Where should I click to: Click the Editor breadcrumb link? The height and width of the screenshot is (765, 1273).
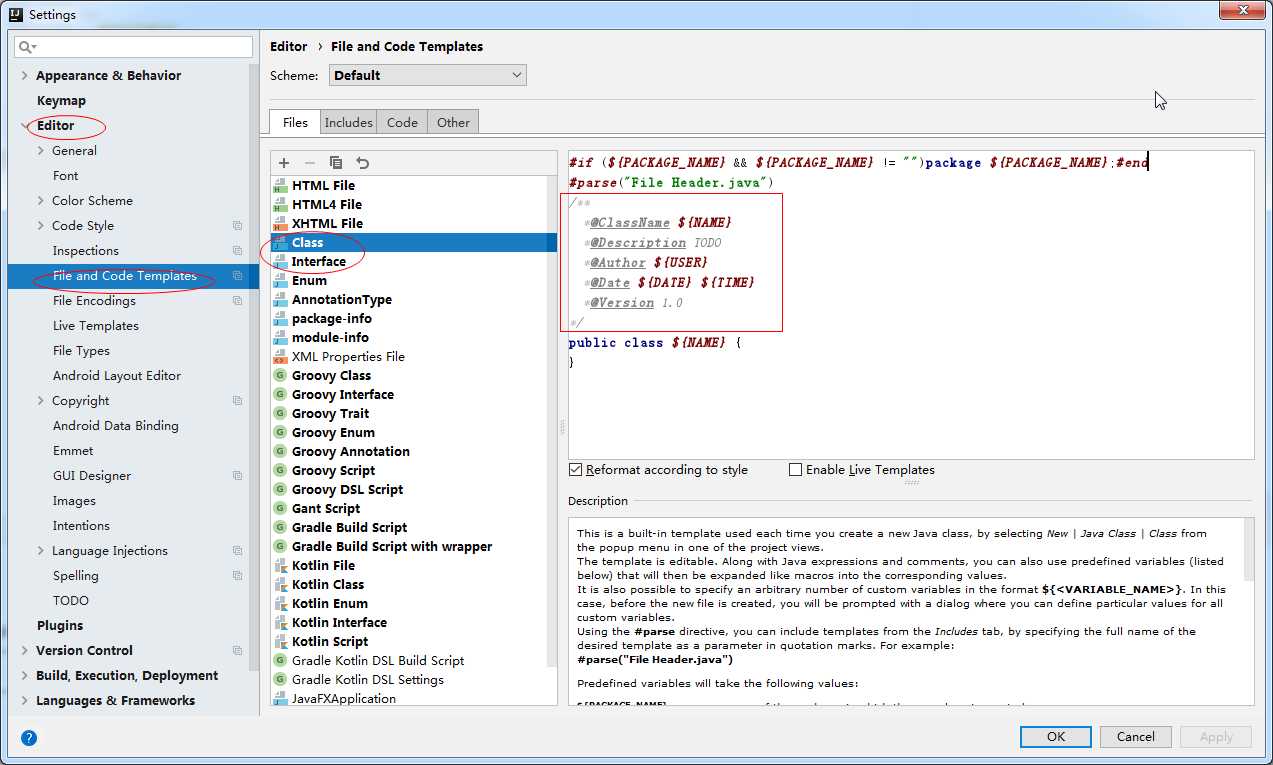289,46
